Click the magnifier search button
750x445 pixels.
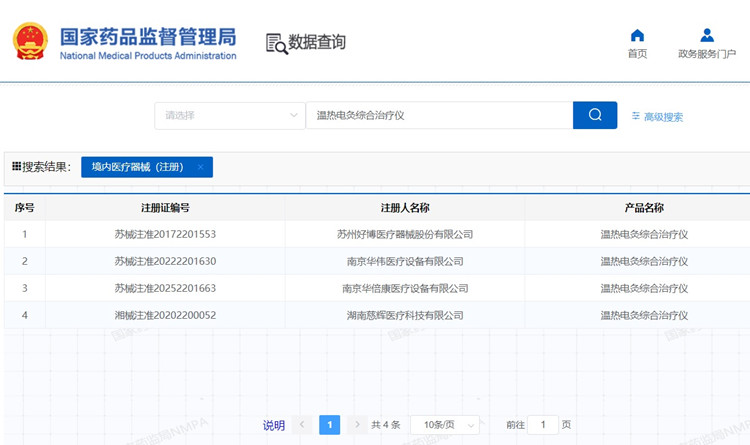pyautogui.click(x=595, y=115)
